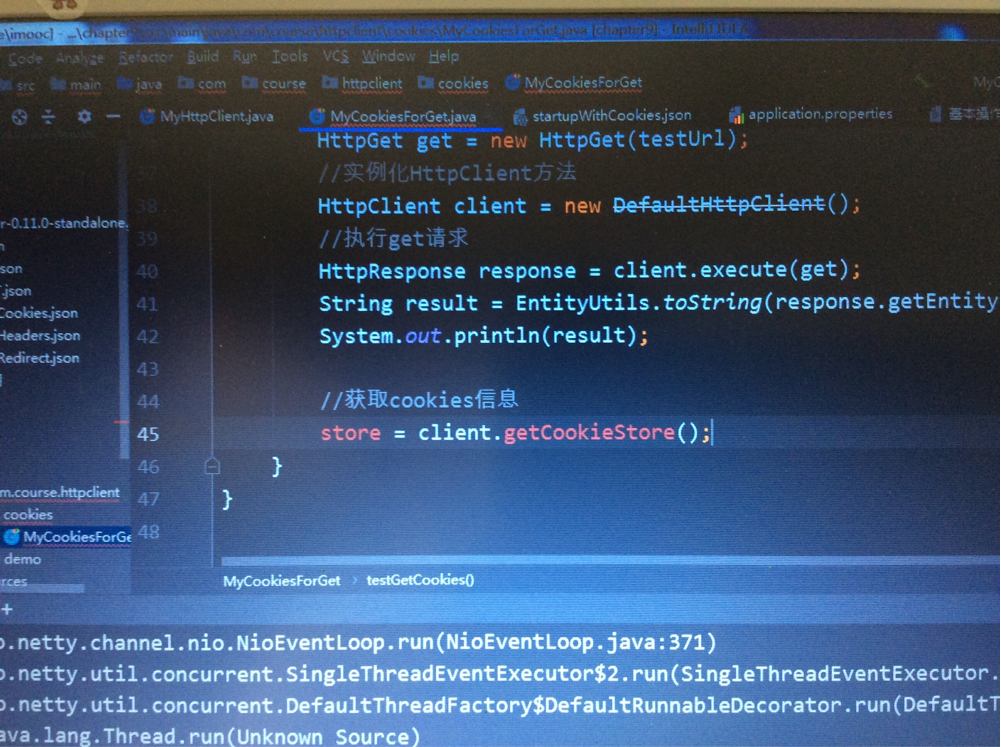This screenshot has width=1001, height=747.
Task: Open the Build menu
Action: [x=203, y=57]
